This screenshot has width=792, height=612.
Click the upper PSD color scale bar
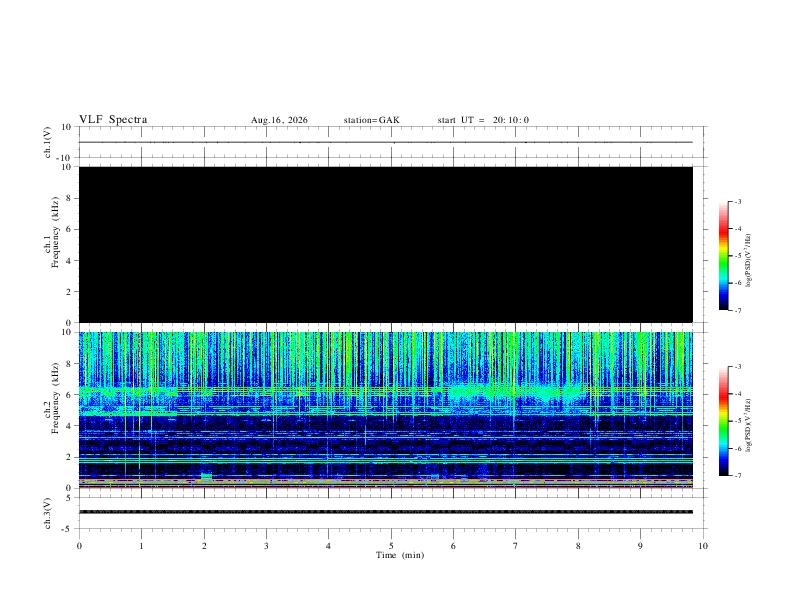(x=724, y=256)
